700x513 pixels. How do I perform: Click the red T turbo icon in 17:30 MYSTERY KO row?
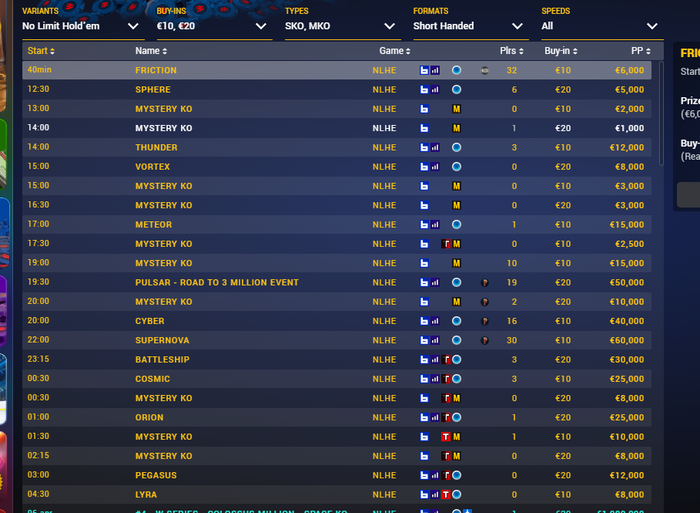click(x=446, y=244)
